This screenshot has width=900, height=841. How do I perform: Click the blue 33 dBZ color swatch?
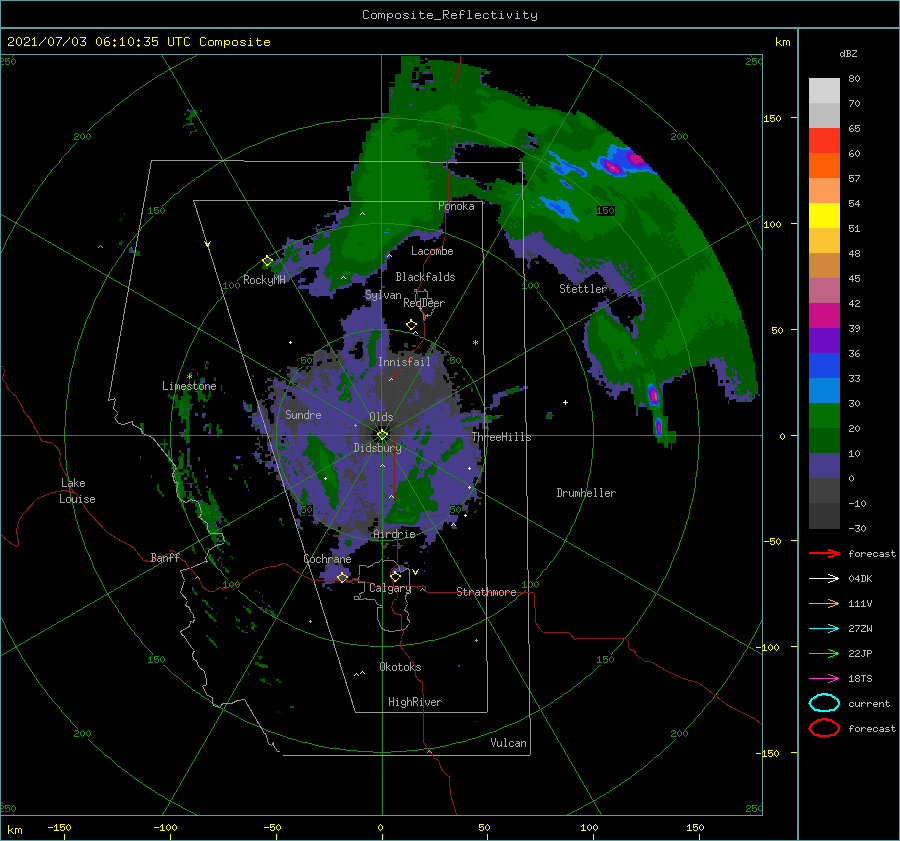[824, 366]
